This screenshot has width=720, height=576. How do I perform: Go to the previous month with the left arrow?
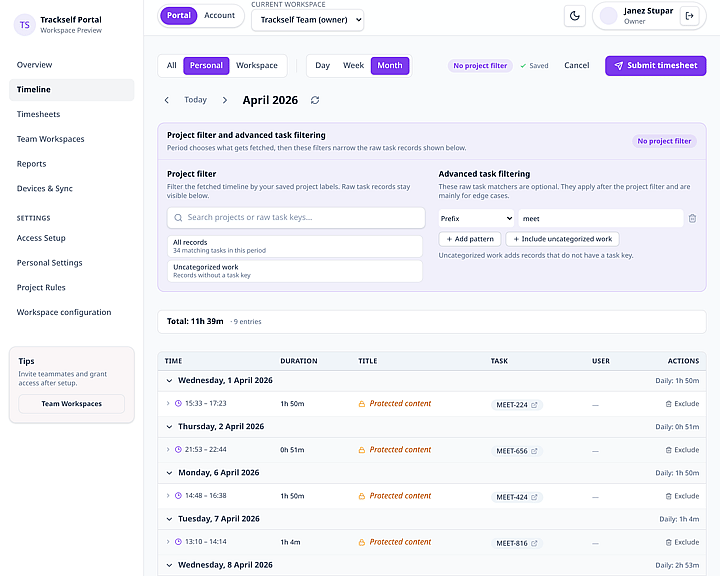tap(167, 100)
